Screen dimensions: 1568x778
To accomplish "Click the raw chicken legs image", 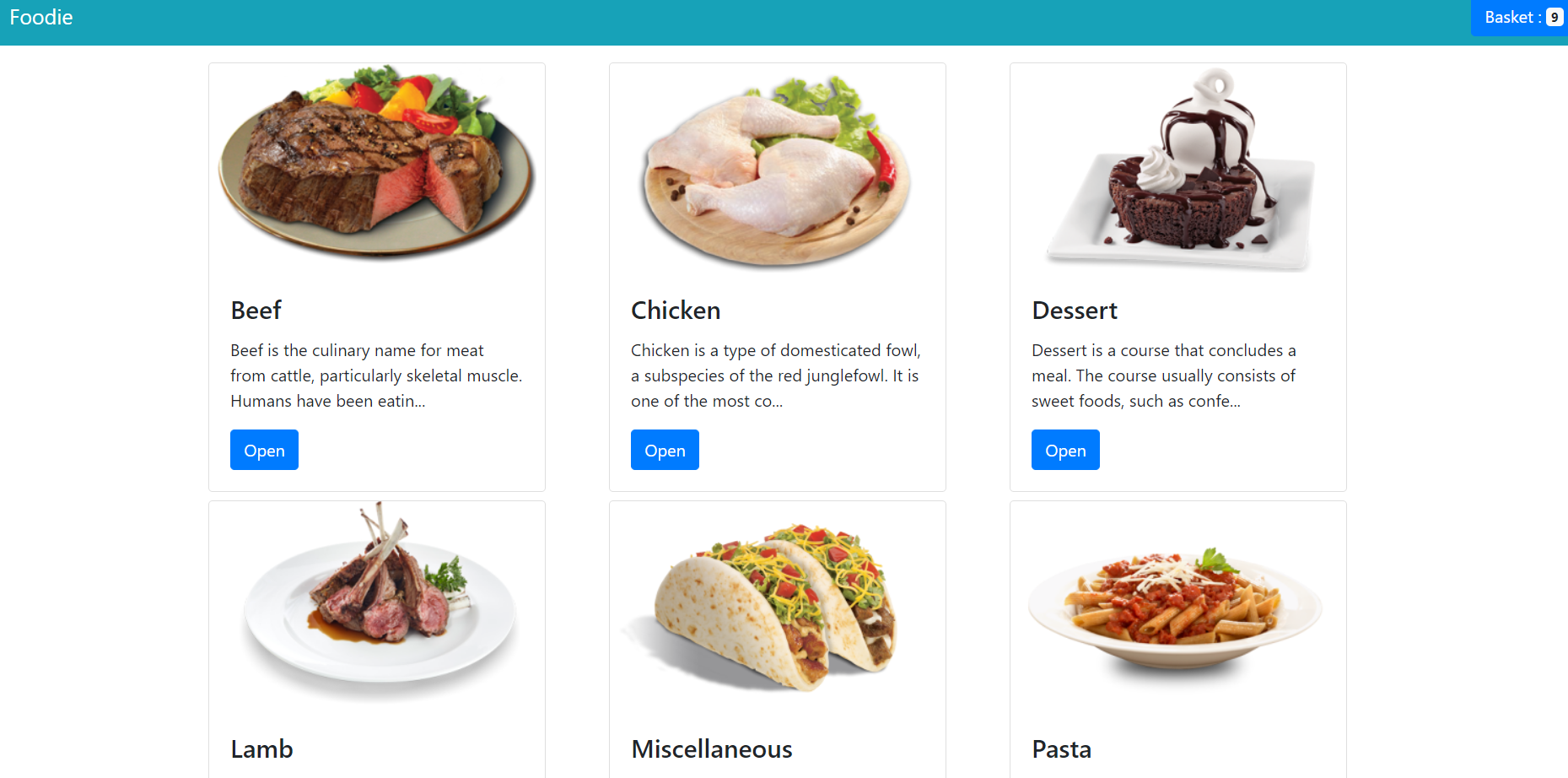I will pyautogui.click(x=778, y=169).
